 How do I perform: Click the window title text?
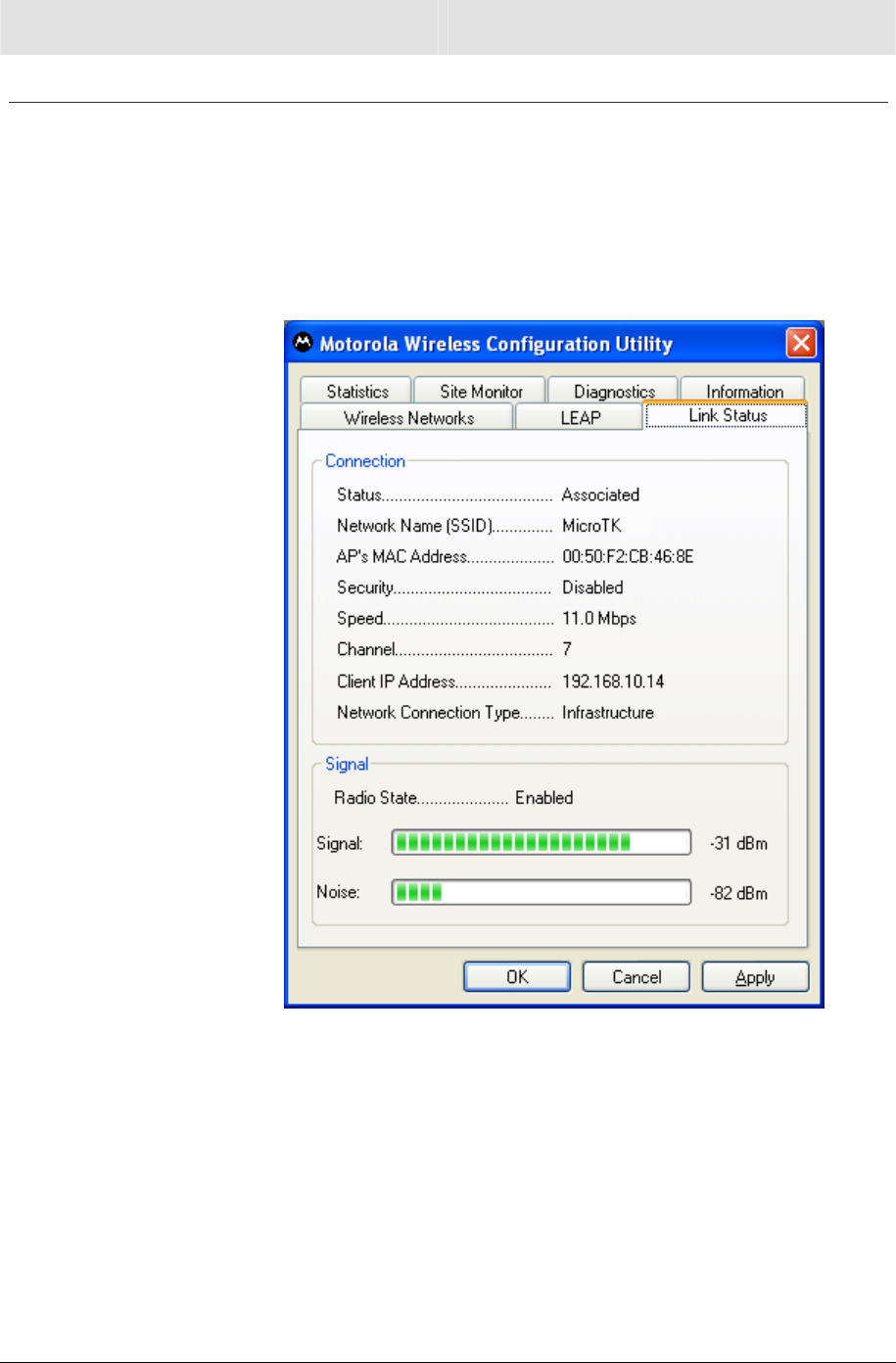496,345
